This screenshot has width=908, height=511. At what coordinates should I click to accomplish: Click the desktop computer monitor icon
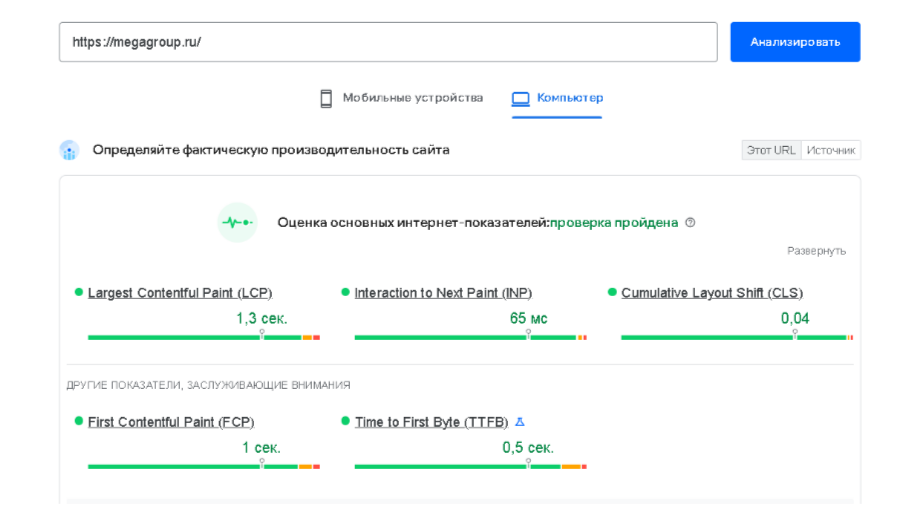pyautogui.click(x=520, y=98)
